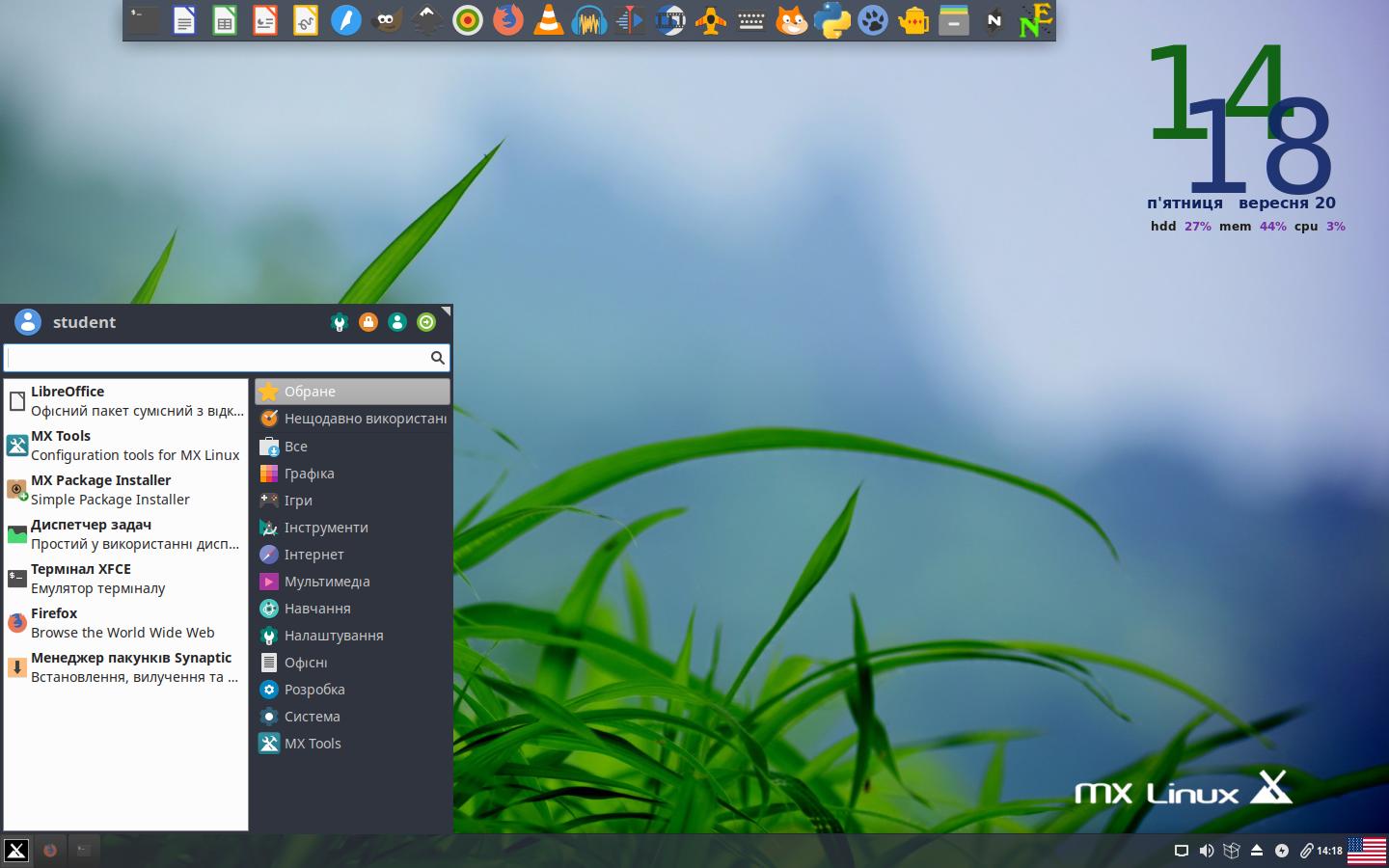Launch Scratch from the top dock
The height and width of the screenshot is (868, 1389).
pyautogui.click(x=792, y=20)
